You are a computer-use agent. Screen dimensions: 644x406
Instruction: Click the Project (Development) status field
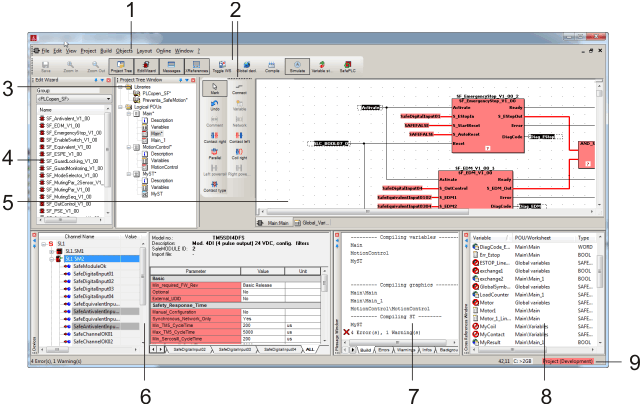click(x=568, y=361)
